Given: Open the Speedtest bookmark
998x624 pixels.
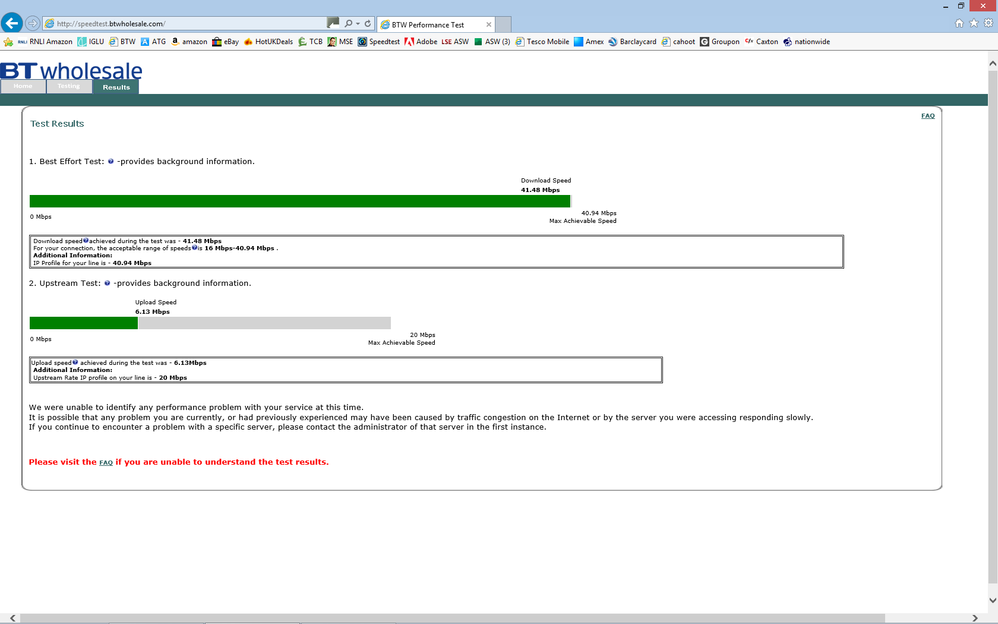Looking at the screenshot, I should (379, 42).
